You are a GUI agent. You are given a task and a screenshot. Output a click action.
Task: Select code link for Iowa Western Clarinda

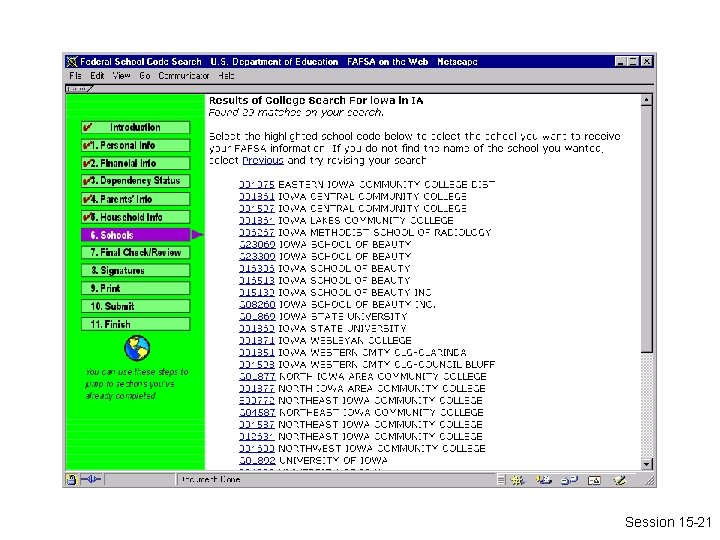[x=257, y=353]
